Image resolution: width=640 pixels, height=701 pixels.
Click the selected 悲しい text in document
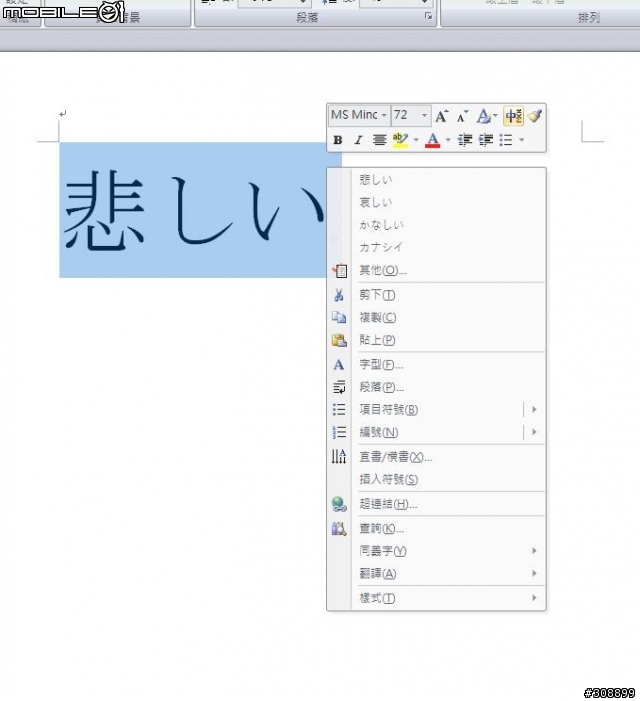[194, 210]
